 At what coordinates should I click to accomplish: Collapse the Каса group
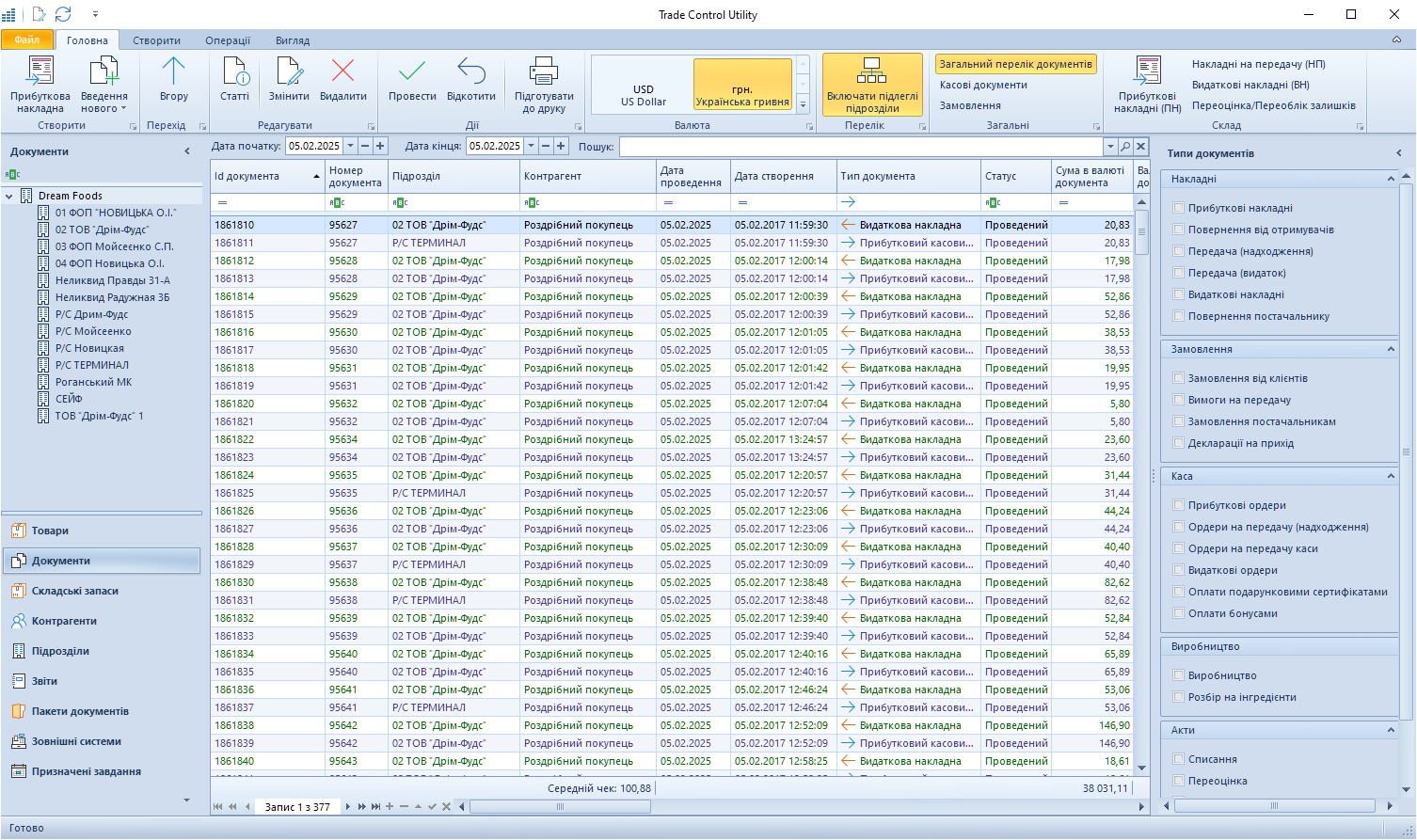click(x=1391, y=476)
